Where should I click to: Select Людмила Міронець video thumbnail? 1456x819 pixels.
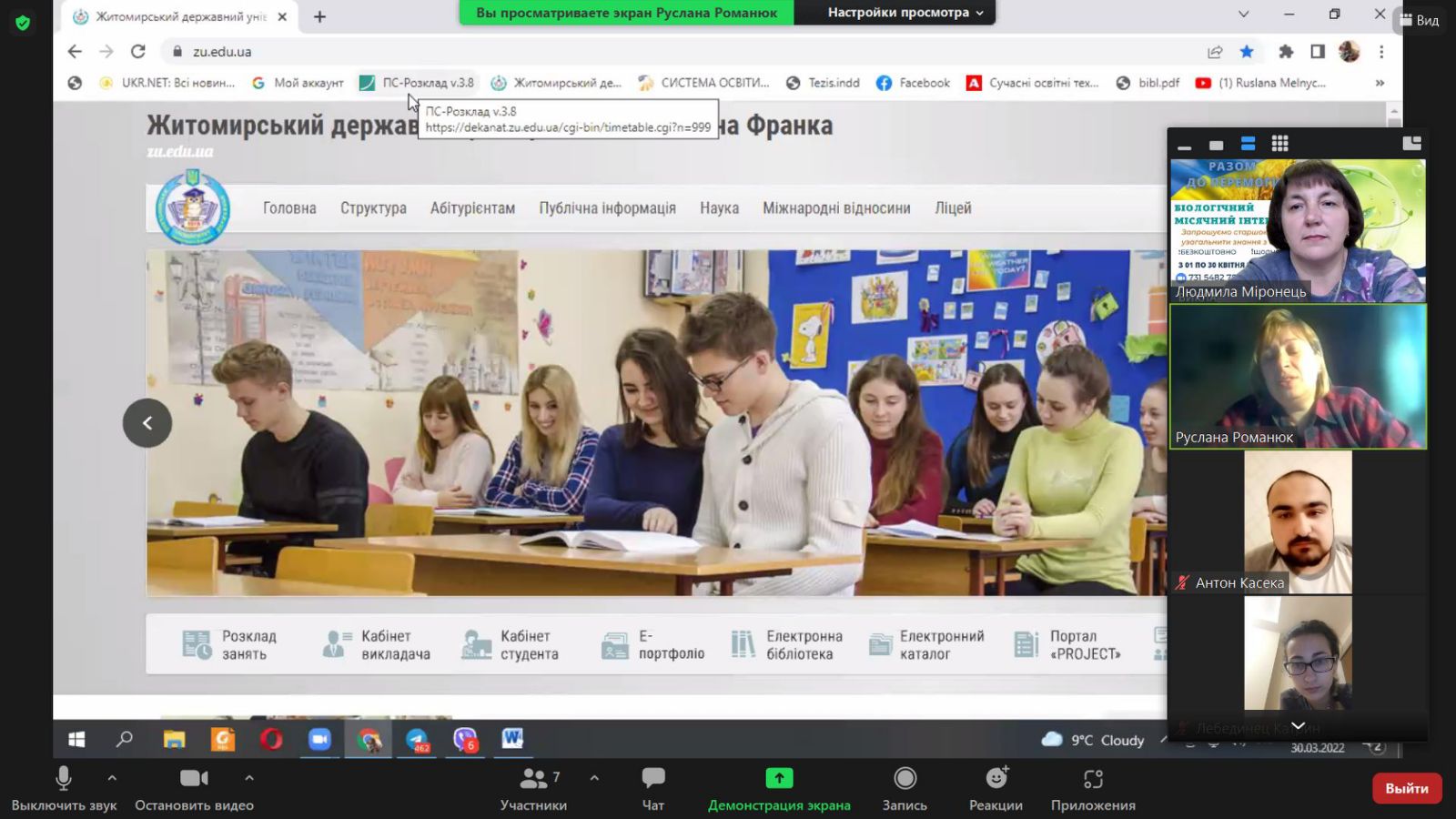pyautogui.click(x=1298, y=230)
